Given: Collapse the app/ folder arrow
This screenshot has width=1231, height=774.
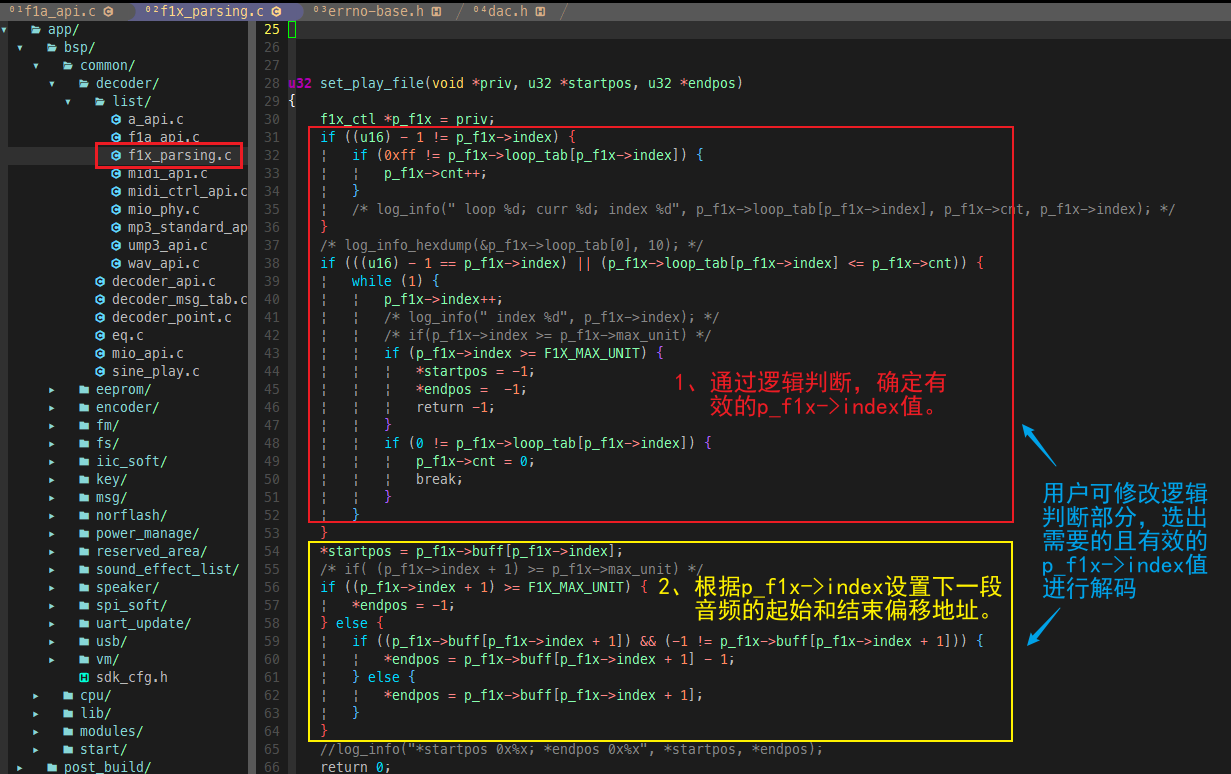Looking at the screenshot, I should click(x=5, y=30).
